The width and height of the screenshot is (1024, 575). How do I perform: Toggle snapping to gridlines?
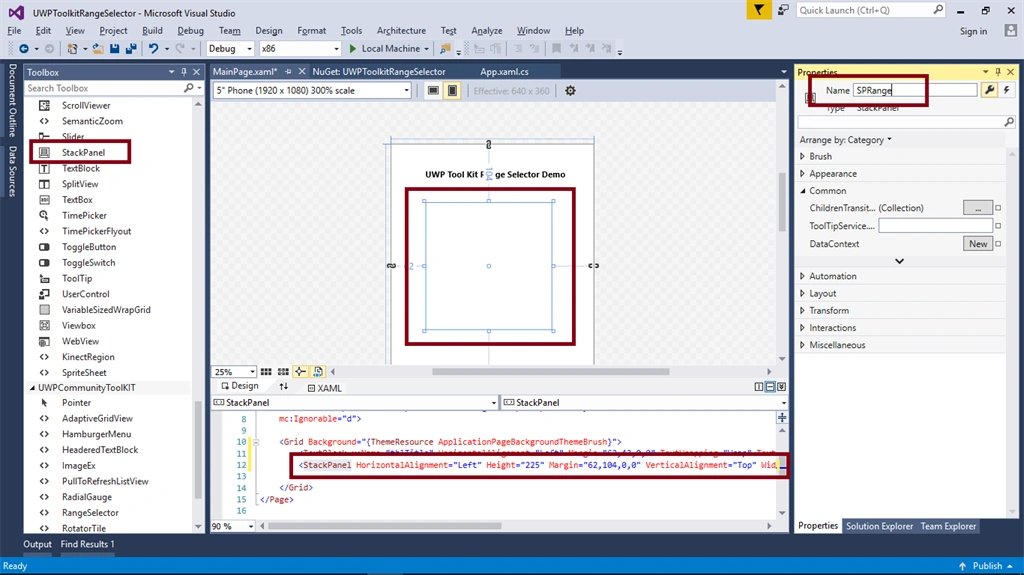pyautogui.click(x=283, y=372)
